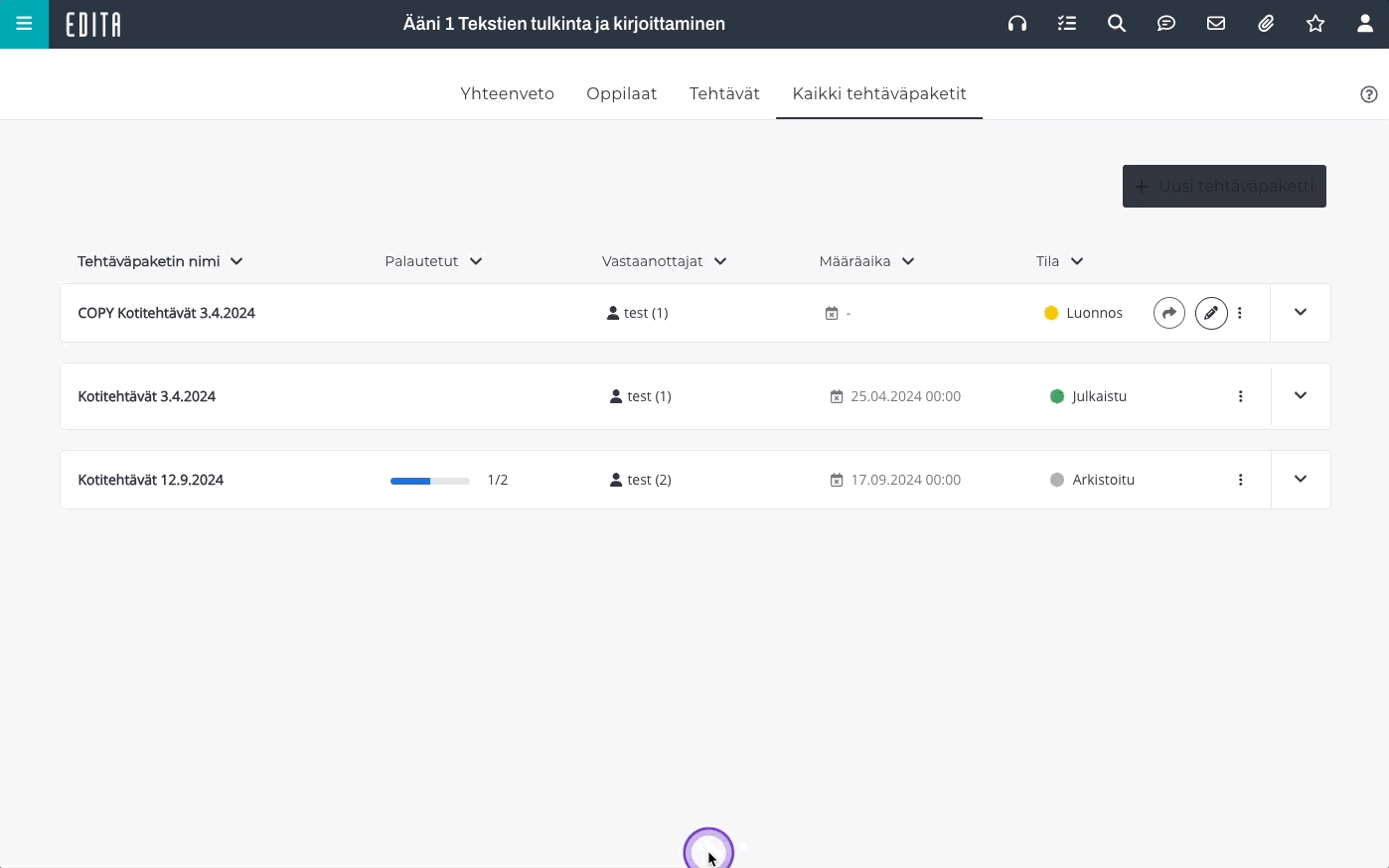
Task: Open the headphones audio icon
Action: [1017, 24]
